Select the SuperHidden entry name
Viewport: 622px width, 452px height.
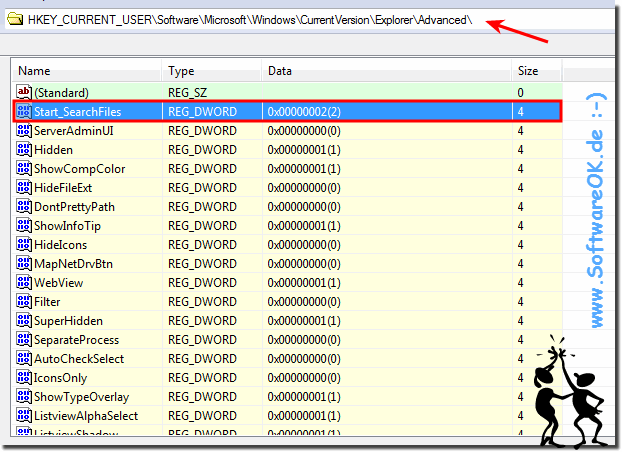[68, 321]
